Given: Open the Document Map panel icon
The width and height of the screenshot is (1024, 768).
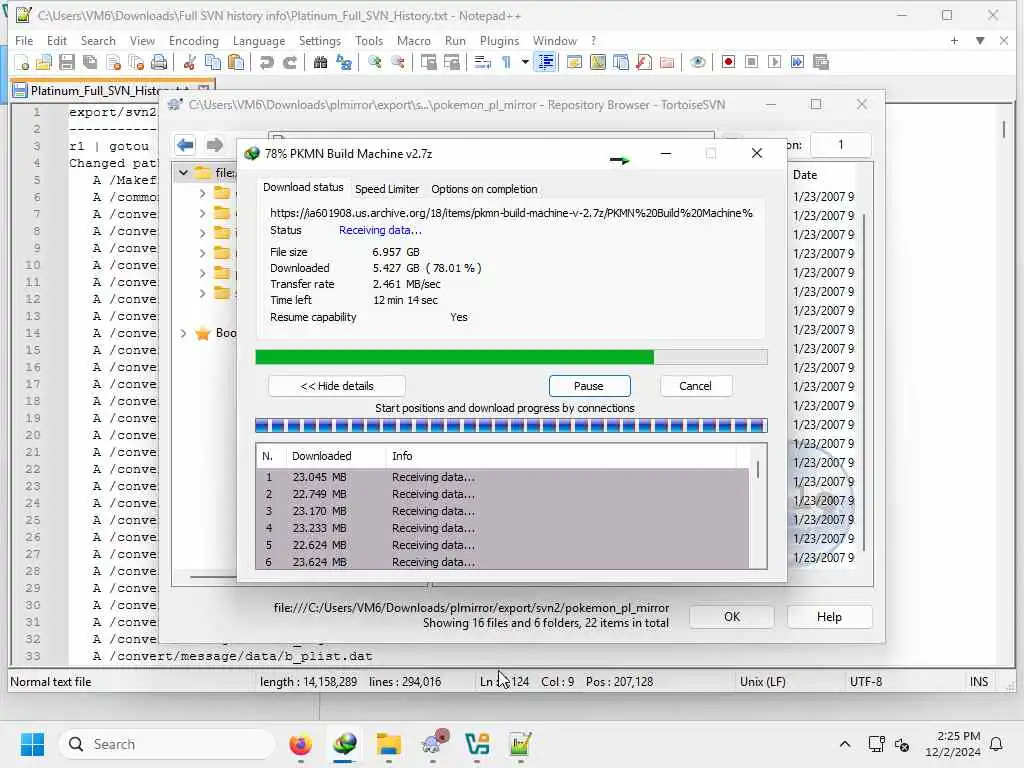Looking at the screenshot, I should [x=598, y=63].
